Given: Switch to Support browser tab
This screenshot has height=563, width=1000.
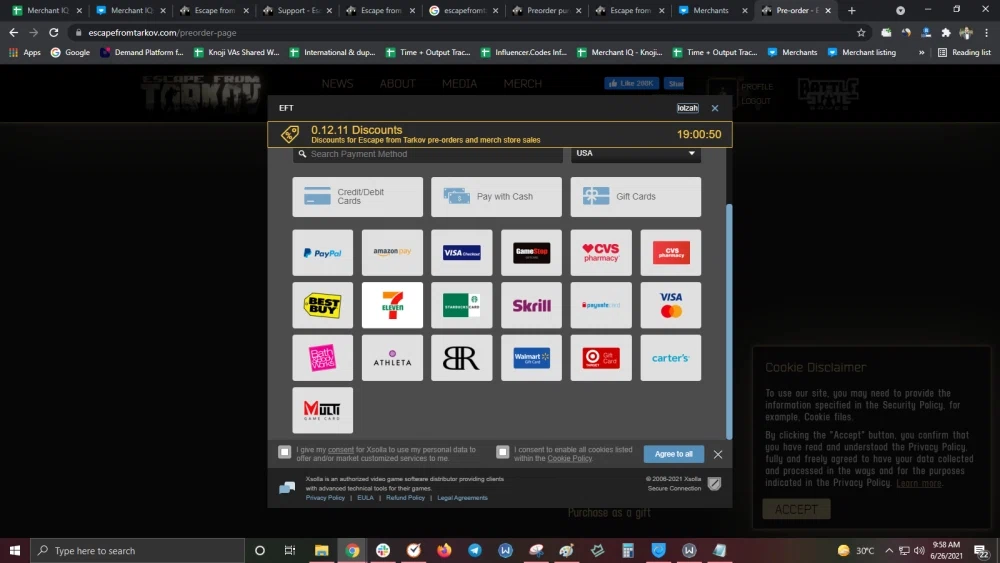Looking at the screenshot, I should [x=295, y=10].
